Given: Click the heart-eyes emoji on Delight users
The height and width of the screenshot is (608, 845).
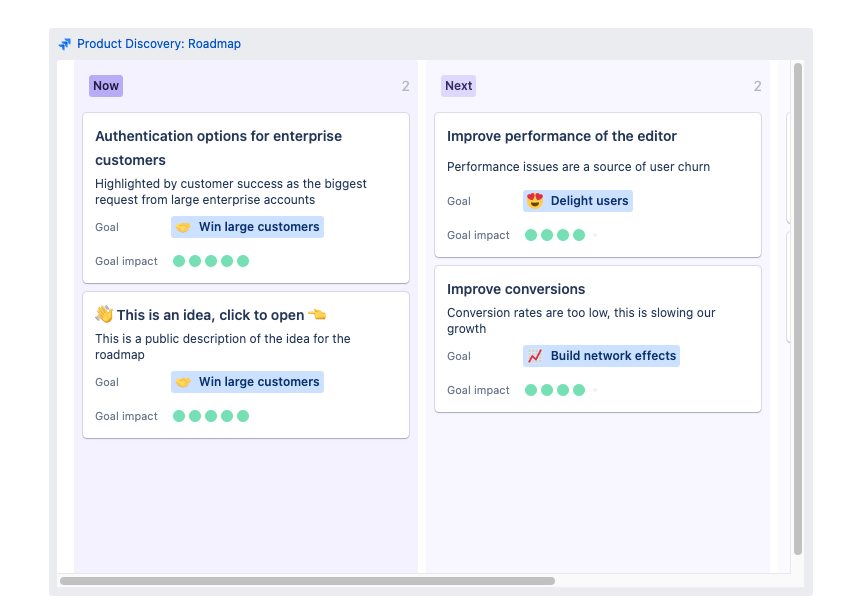Looking at the screenshot, I should point(536,201).
